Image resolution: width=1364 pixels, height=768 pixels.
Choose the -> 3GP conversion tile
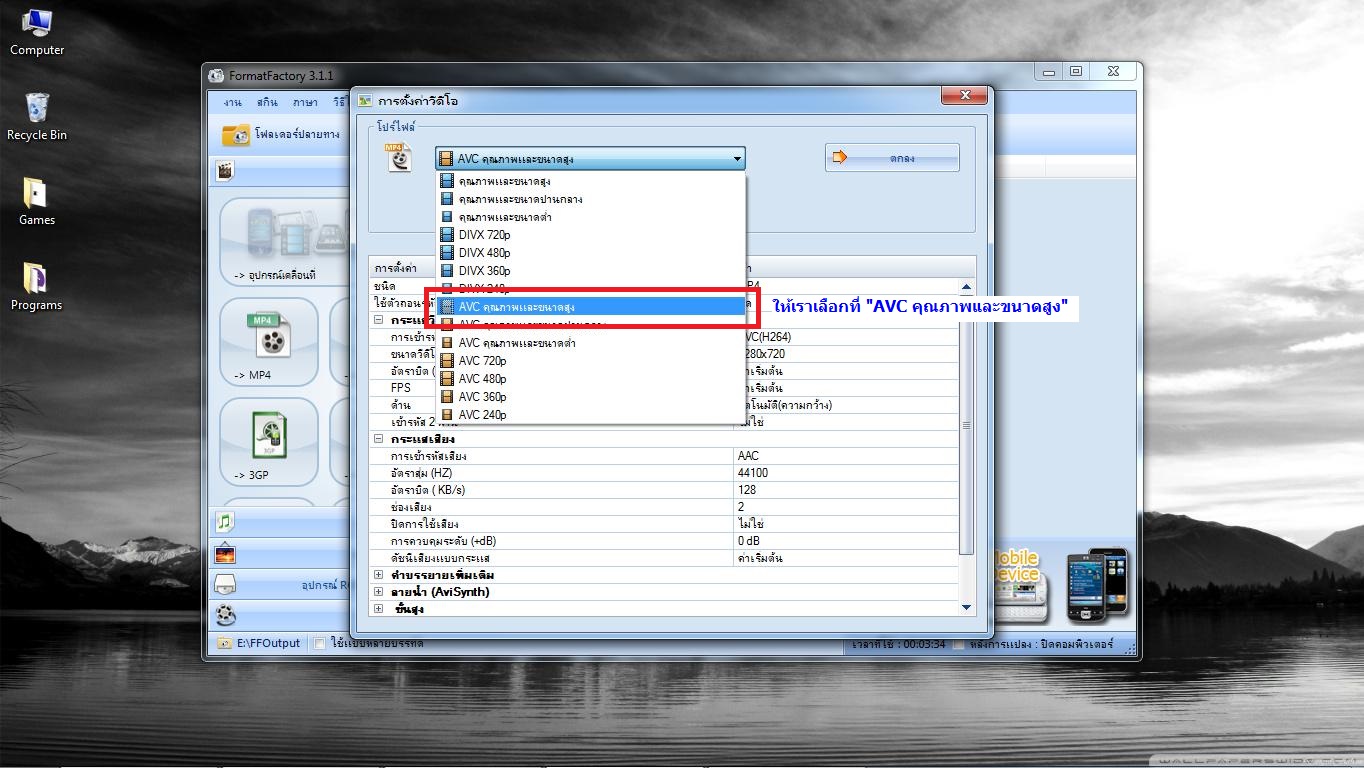point(269,442)
